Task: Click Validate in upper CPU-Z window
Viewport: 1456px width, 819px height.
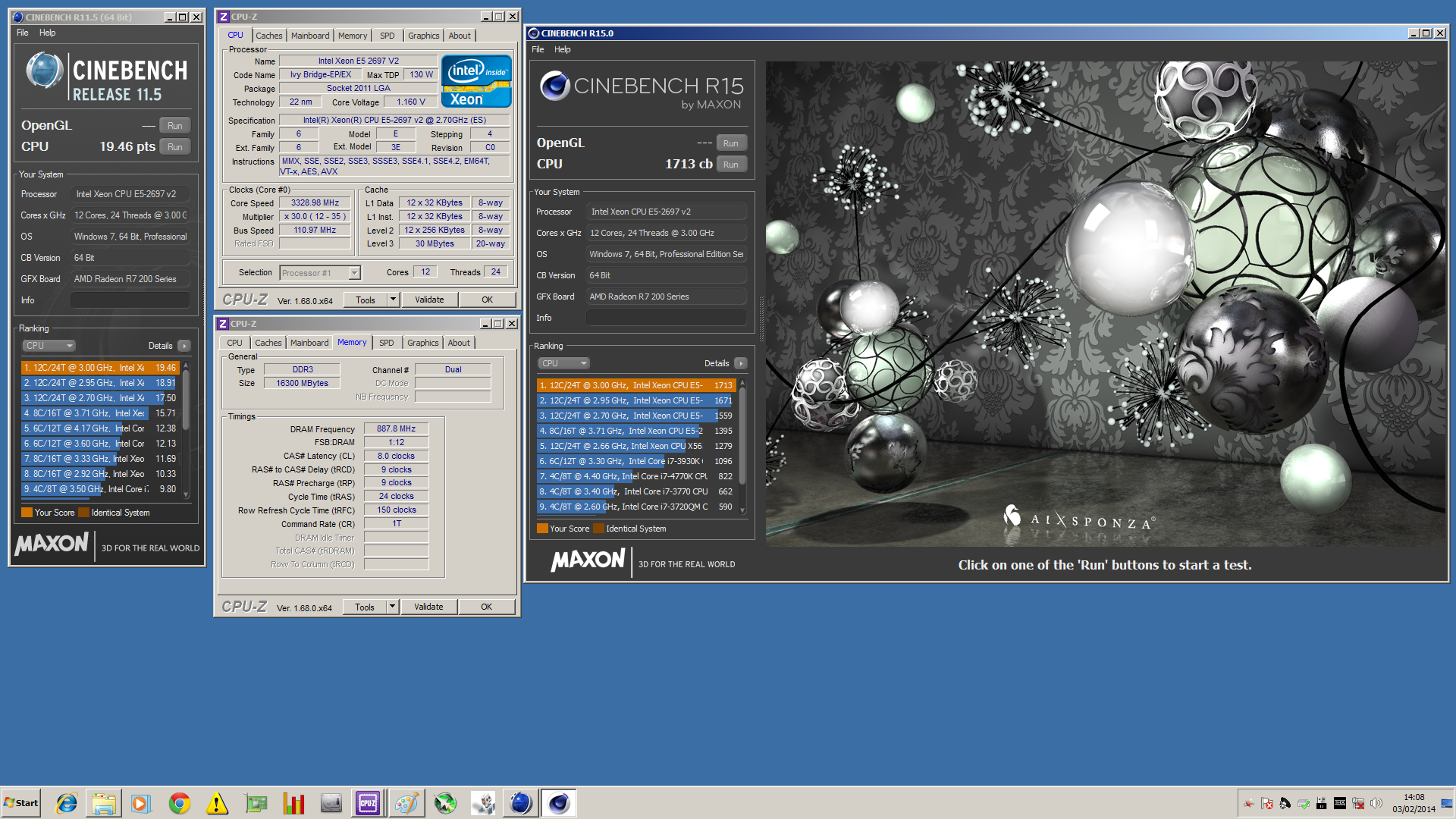Action: (x=429, y=300)
